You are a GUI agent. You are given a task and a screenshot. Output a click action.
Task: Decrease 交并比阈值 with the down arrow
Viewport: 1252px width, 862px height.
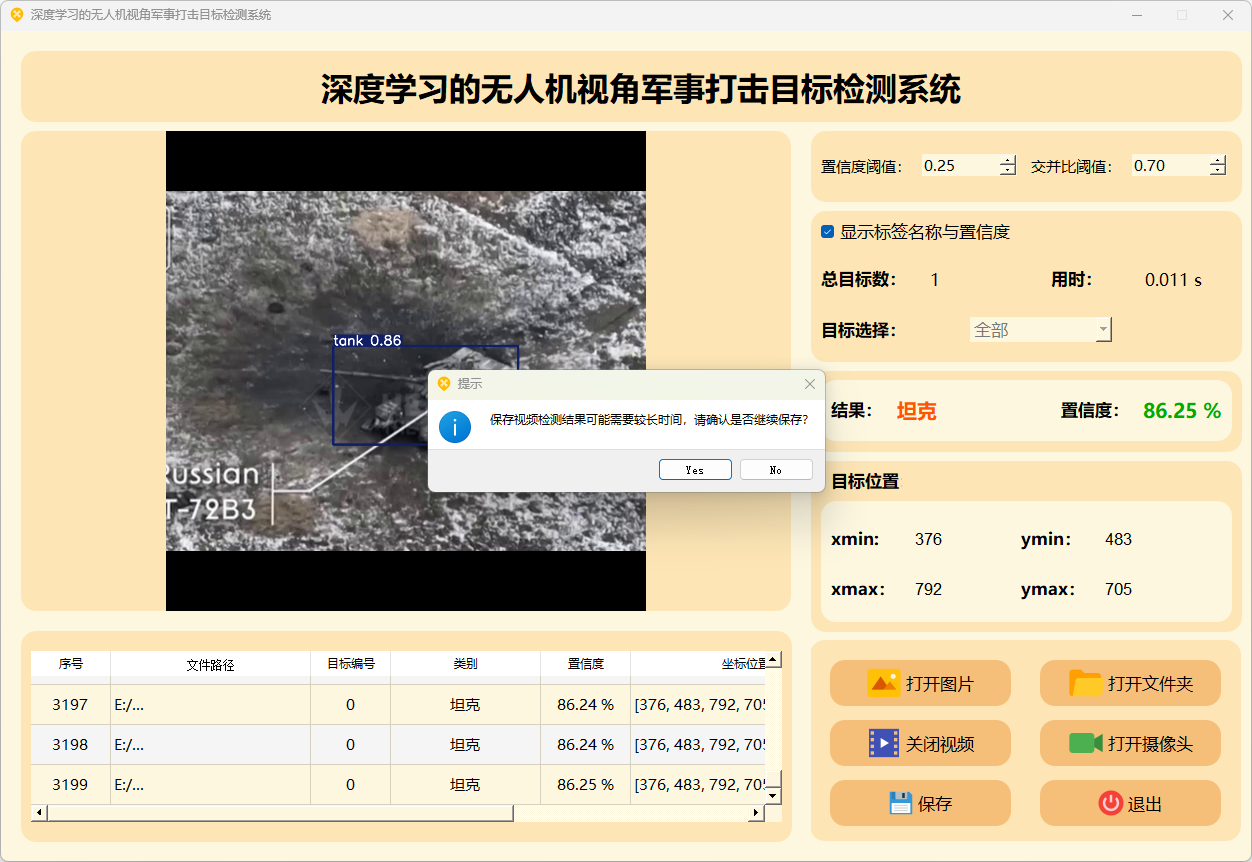(1217, 171)
